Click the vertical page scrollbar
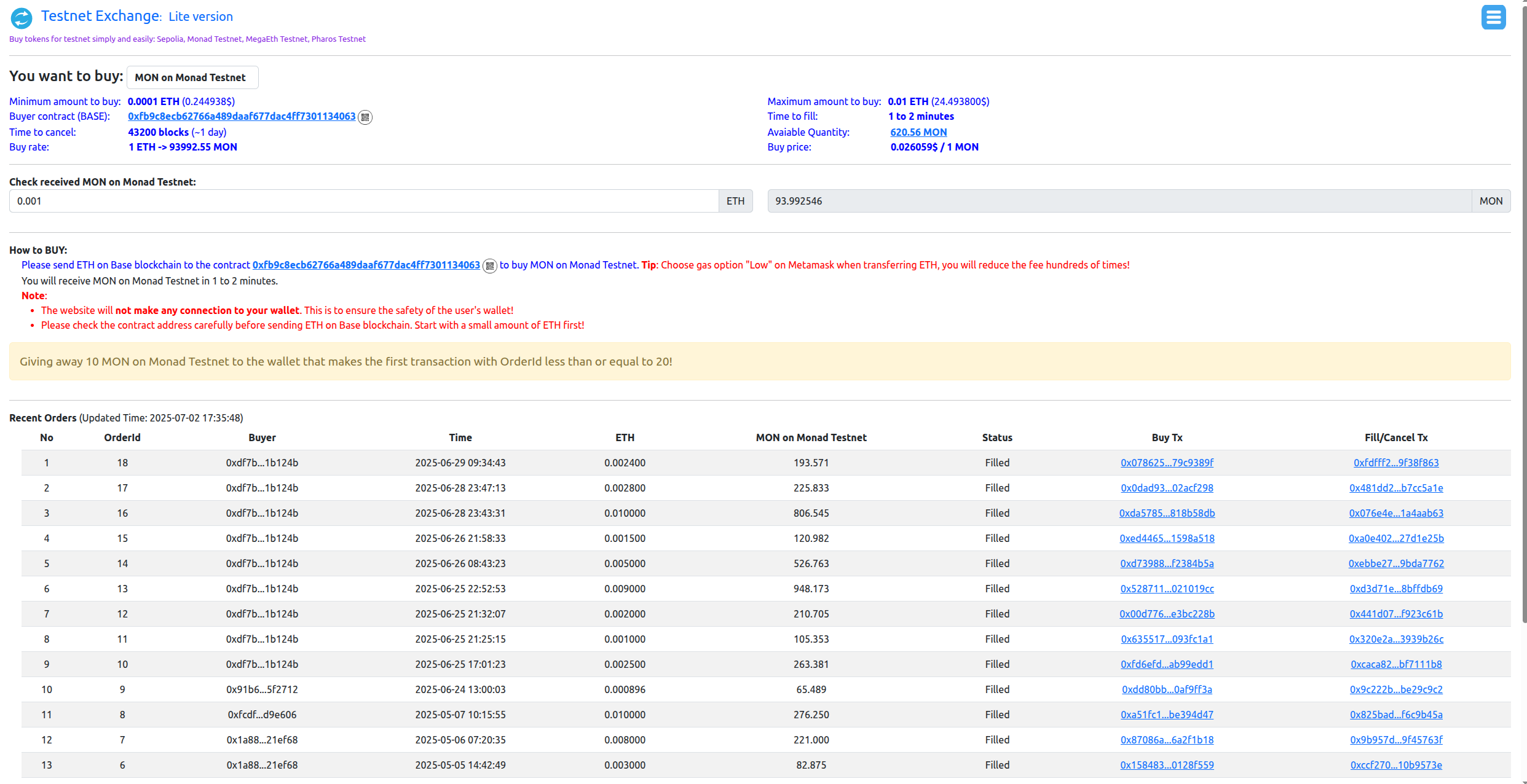Viewport: 1527px width, 784px height. (1524, 313)
